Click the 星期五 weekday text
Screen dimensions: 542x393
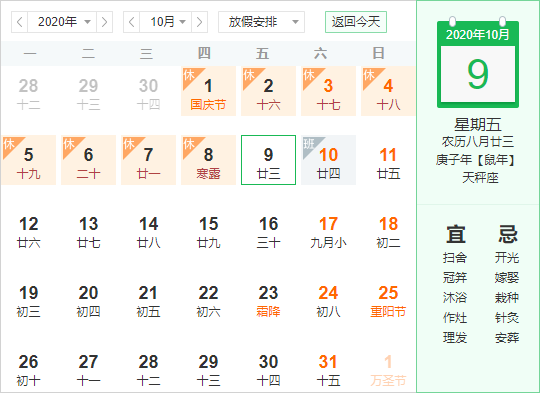(x=478, y=125)
